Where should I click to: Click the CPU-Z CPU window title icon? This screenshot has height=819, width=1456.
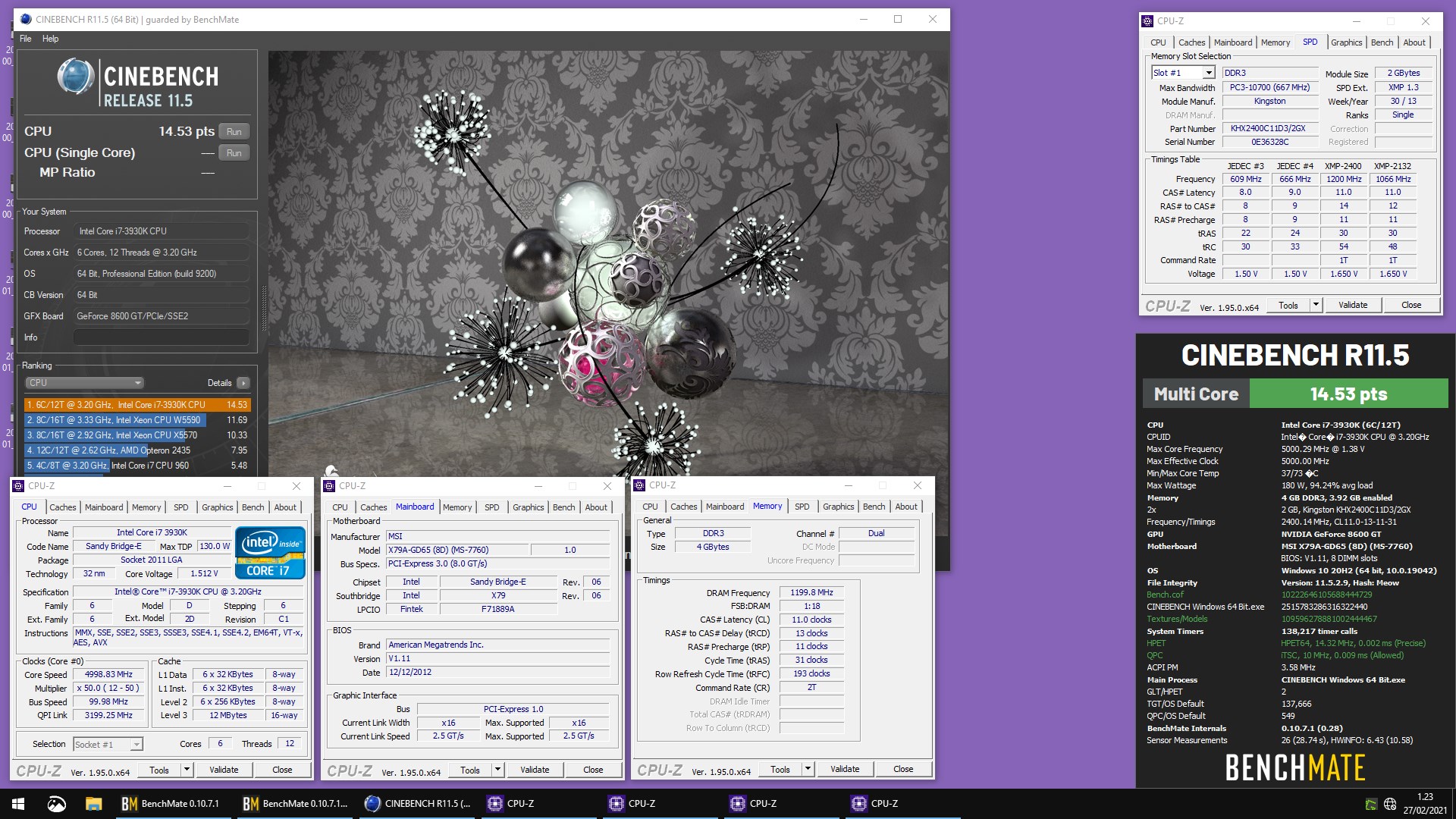coord(19,486)
